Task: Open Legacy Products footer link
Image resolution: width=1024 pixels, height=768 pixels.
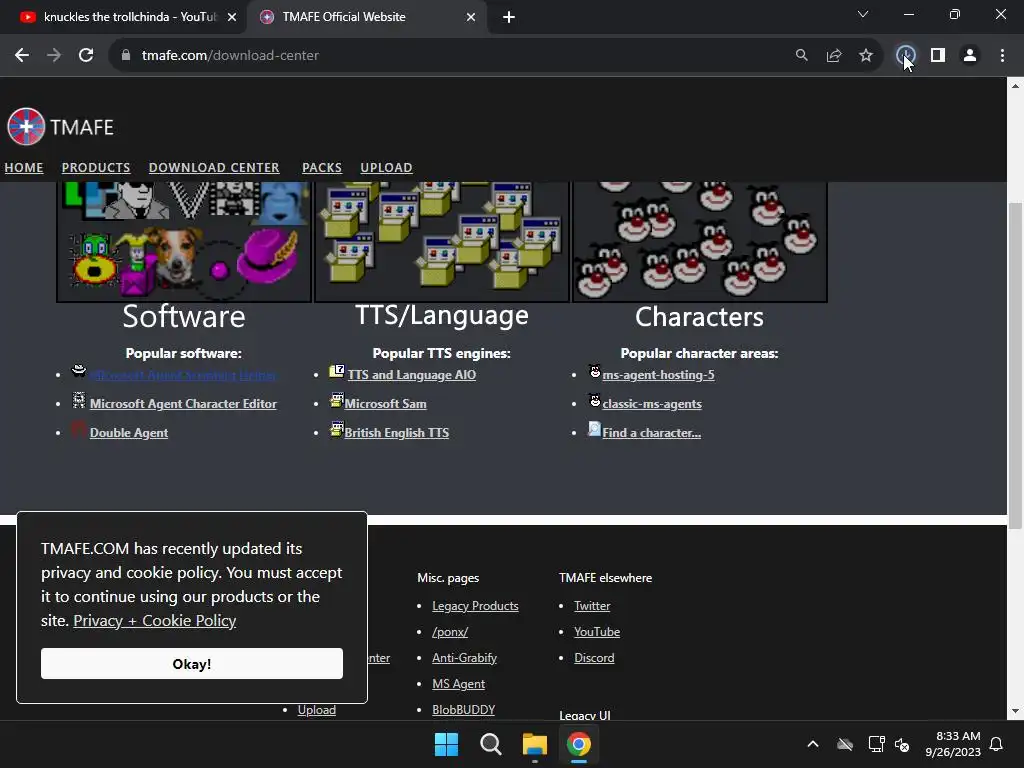Action: click(475, 606)
